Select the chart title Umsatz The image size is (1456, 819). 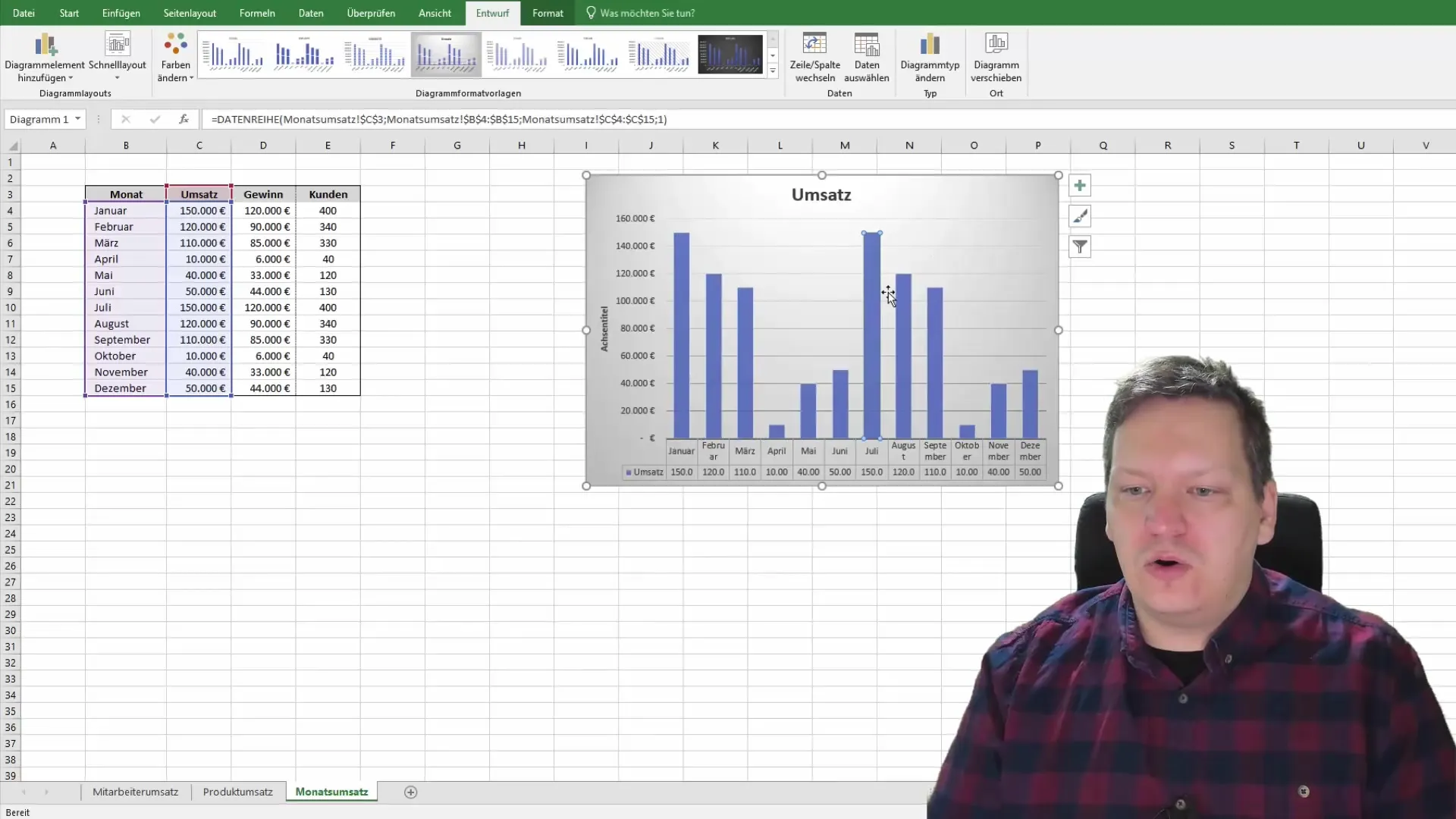click(821, 195)
